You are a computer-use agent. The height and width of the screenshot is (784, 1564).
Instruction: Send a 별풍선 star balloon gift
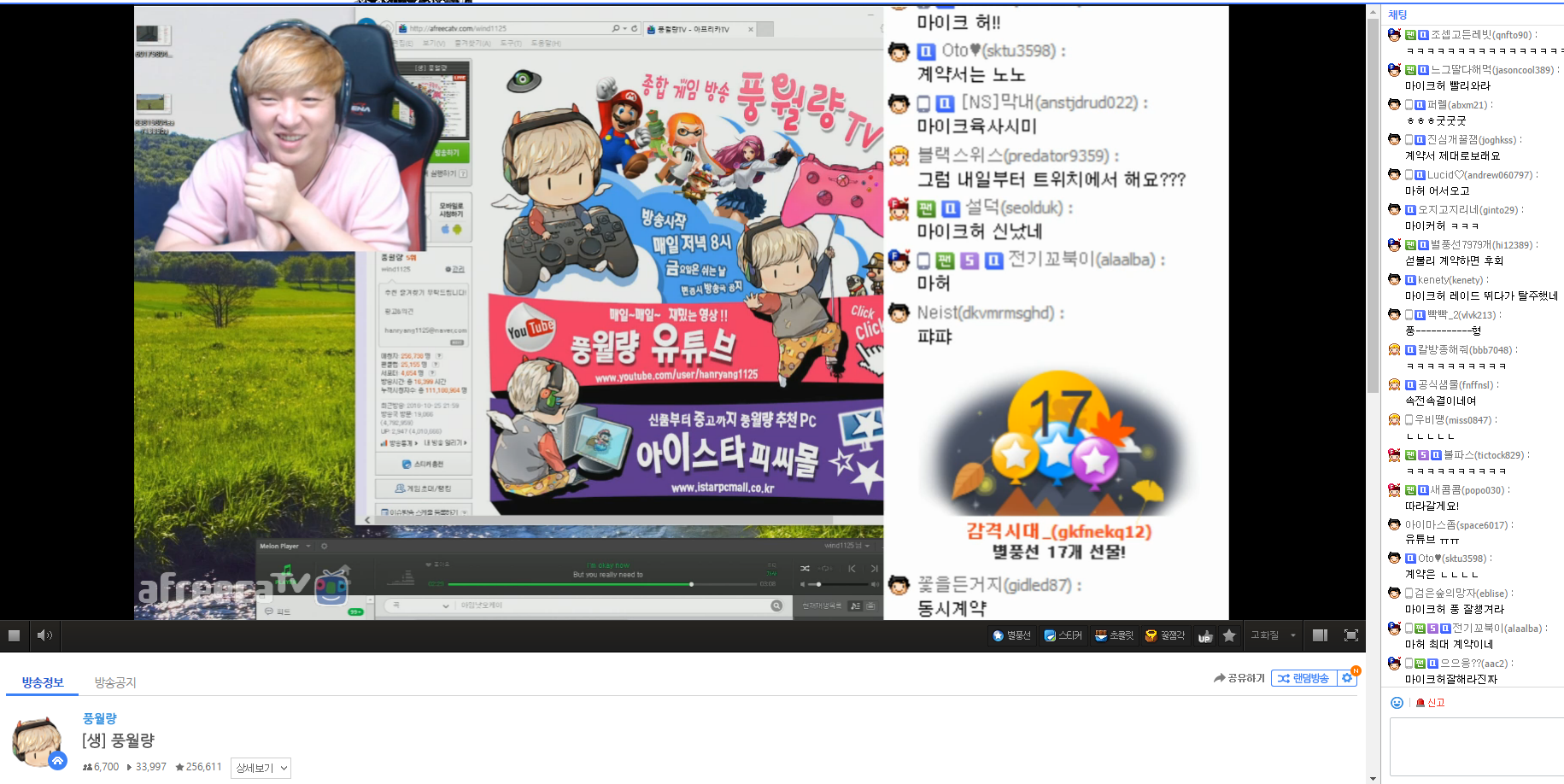pos(1011,635)
